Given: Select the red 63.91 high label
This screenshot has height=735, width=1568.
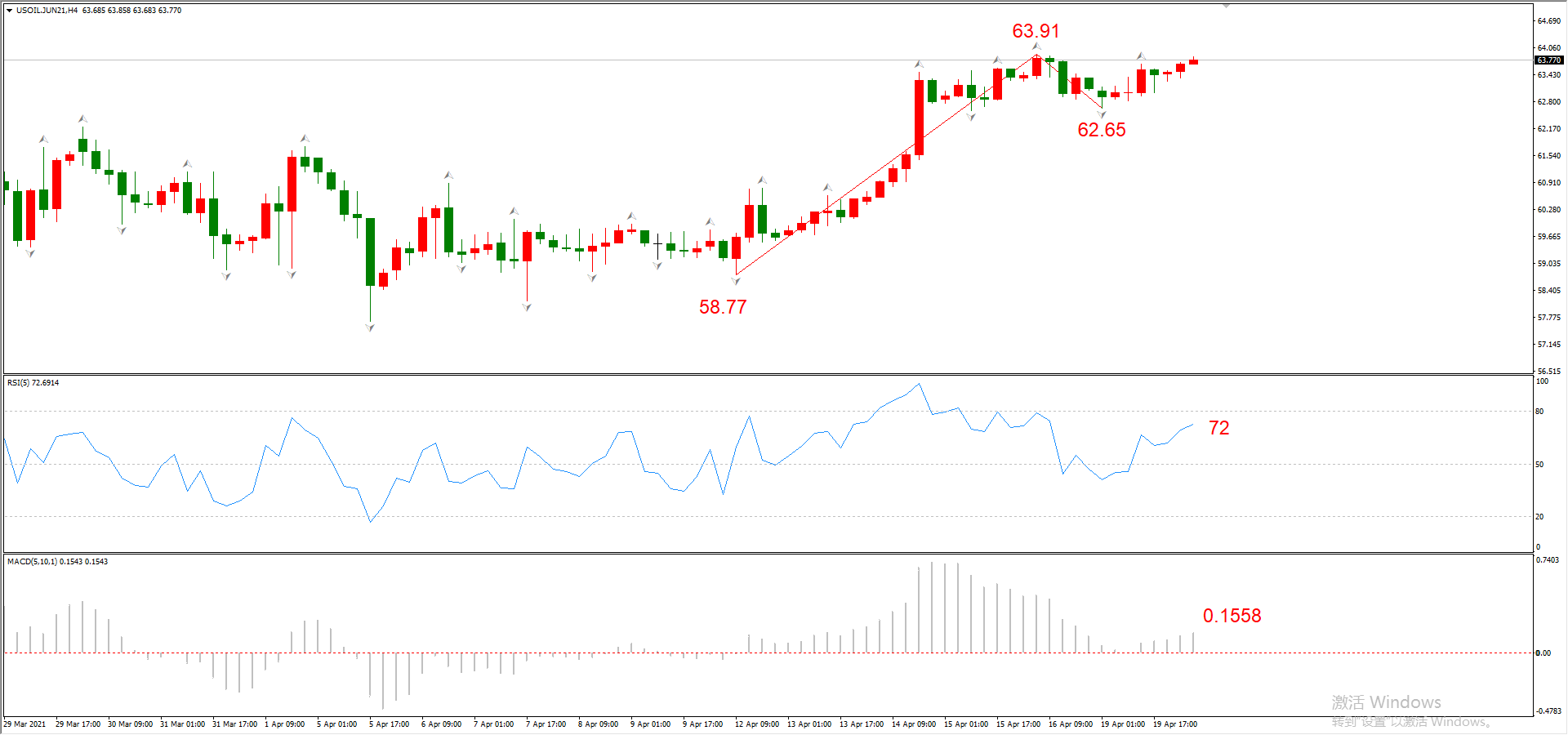Looking at the screenshot, I should (1036, 31).
